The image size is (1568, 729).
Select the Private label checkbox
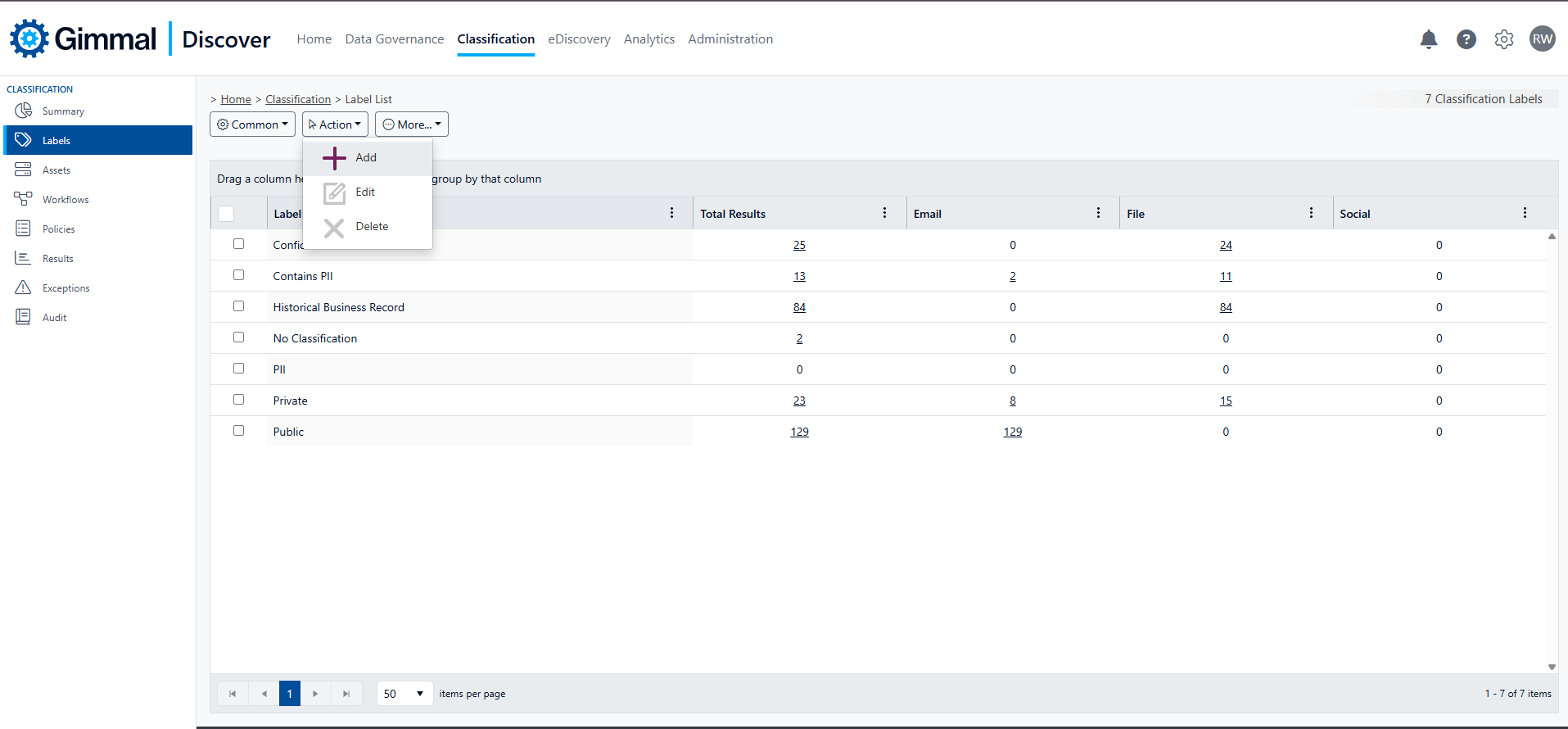238,400
